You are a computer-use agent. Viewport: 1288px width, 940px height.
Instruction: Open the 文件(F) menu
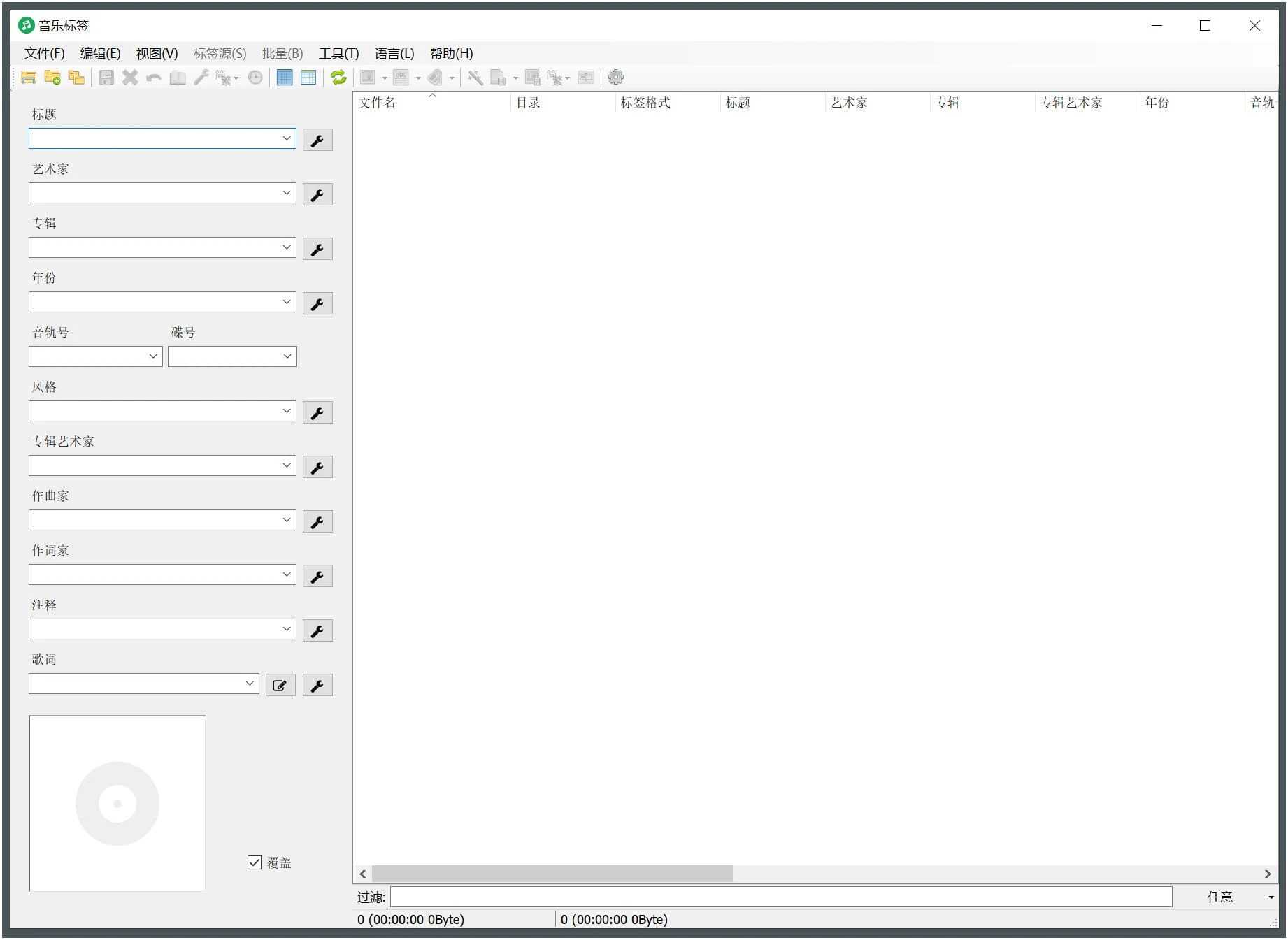point(44,54)
